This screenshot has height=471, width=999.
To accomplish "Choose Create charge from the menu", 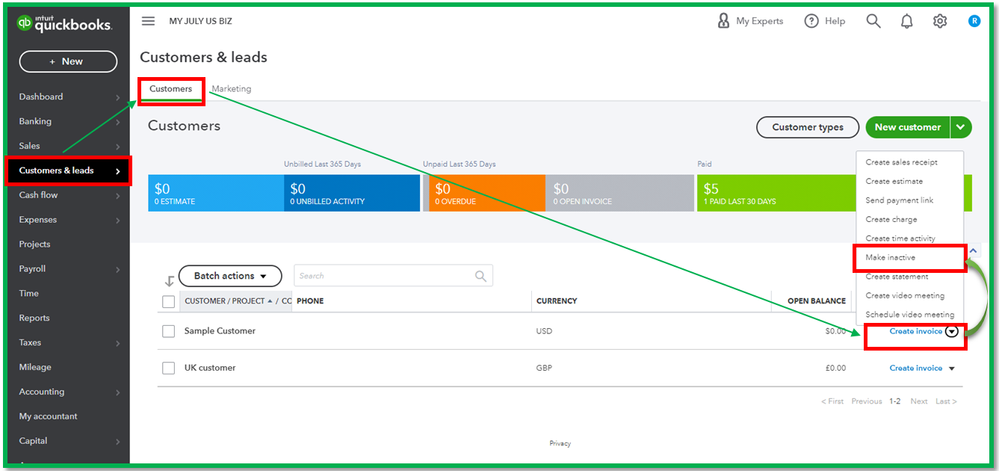I will point(891,219).
